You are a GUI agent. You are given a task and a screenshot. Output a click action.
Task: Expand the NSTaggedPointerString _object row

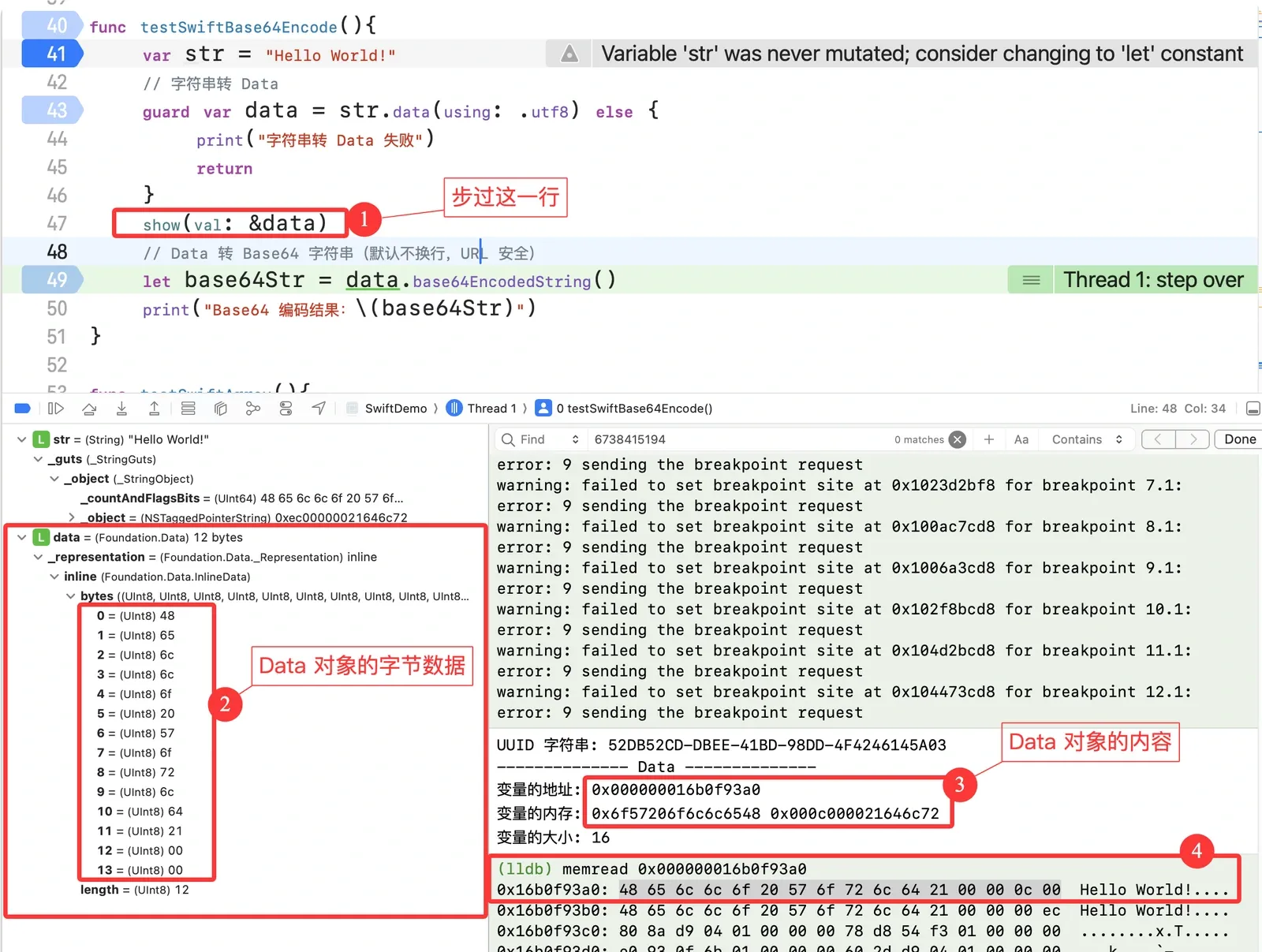pyautogui.click(x=71, y=518)
